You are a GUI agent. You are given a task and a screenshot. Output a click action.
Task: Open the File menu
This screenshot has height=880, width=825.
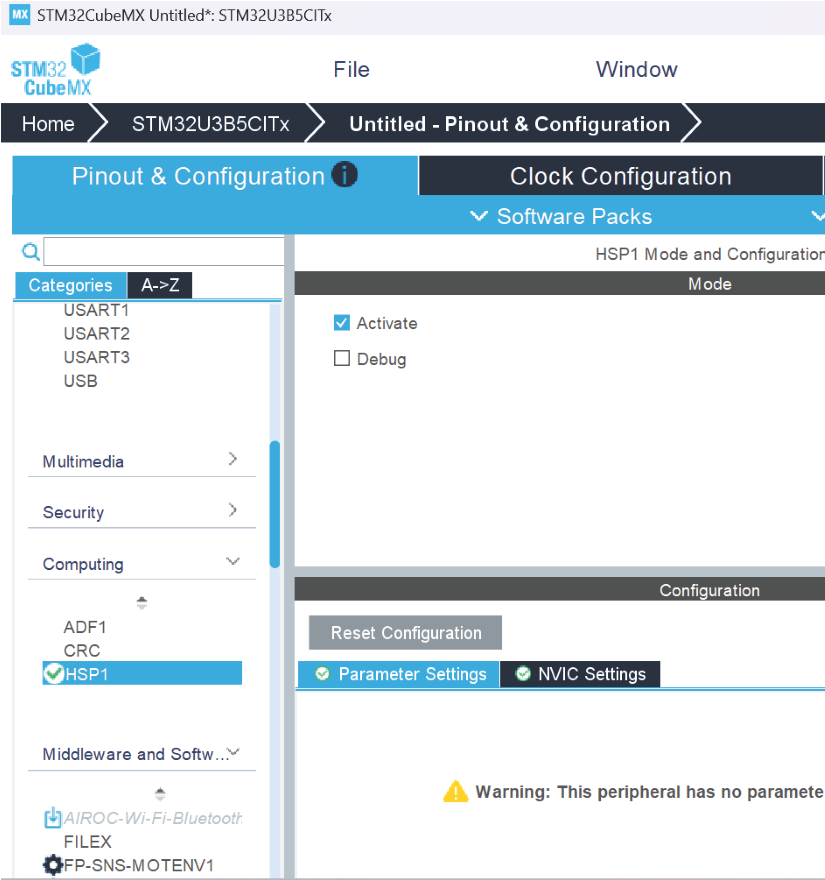click(x=351, y=70)
